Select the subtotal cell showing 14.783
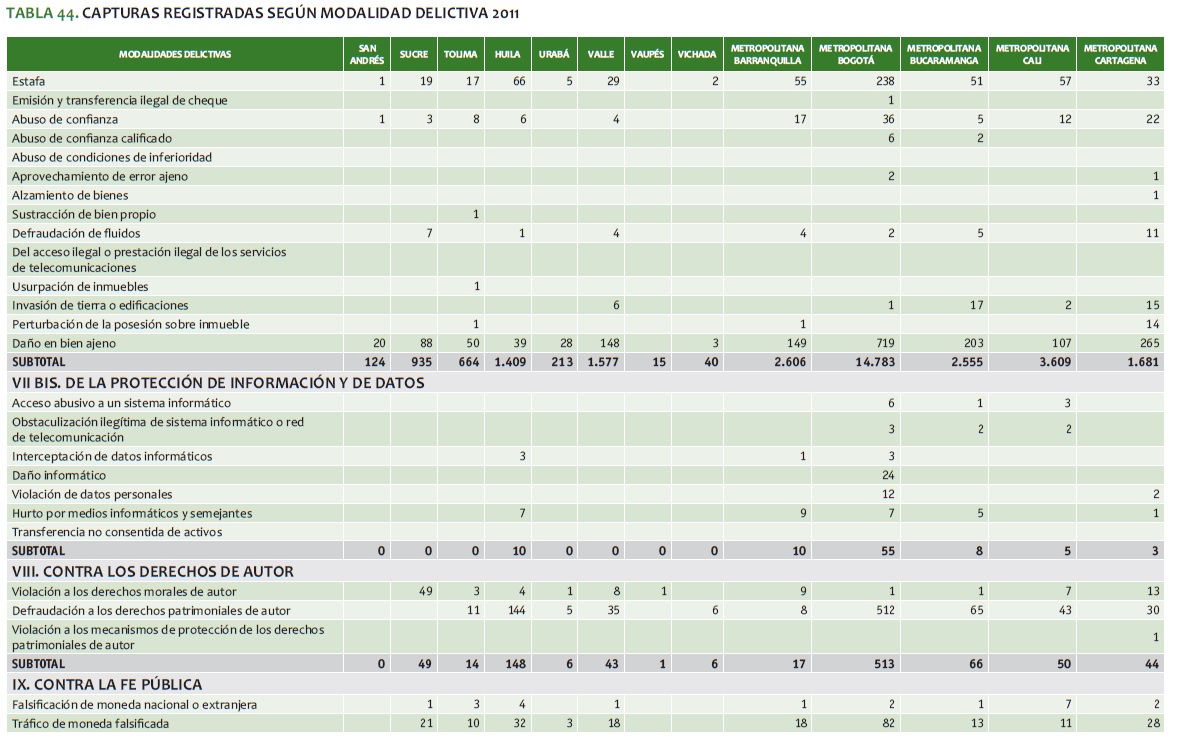The height and width of the screenshot is (740, 1179). coord(872,362)
